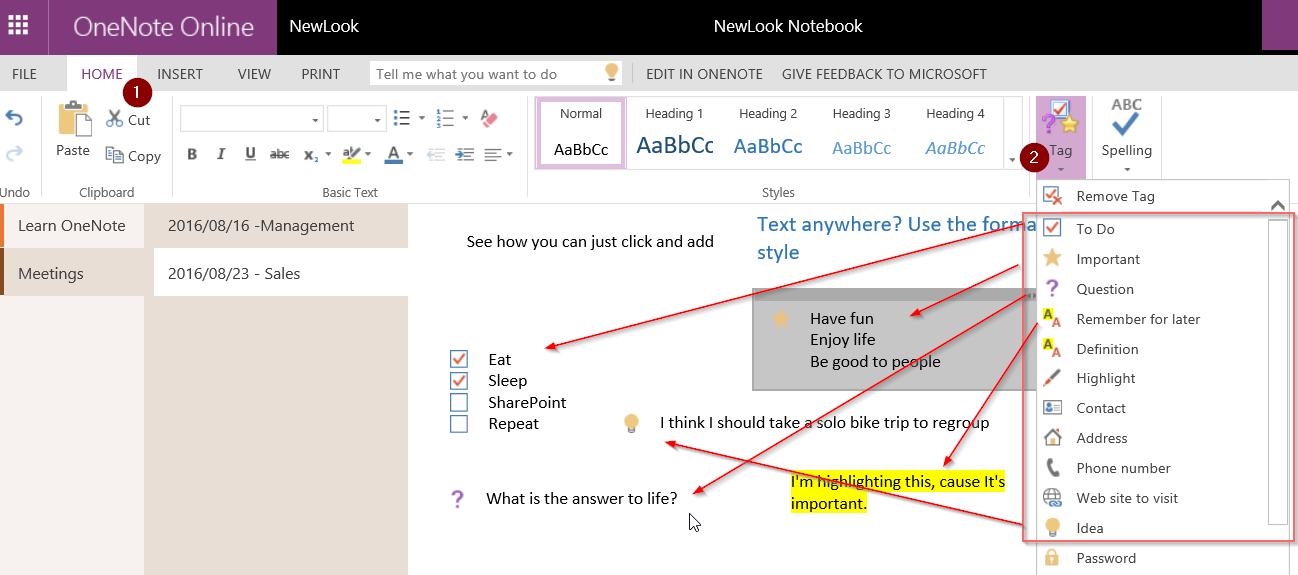Open the app launcher waffle icon

pos(18,26)
